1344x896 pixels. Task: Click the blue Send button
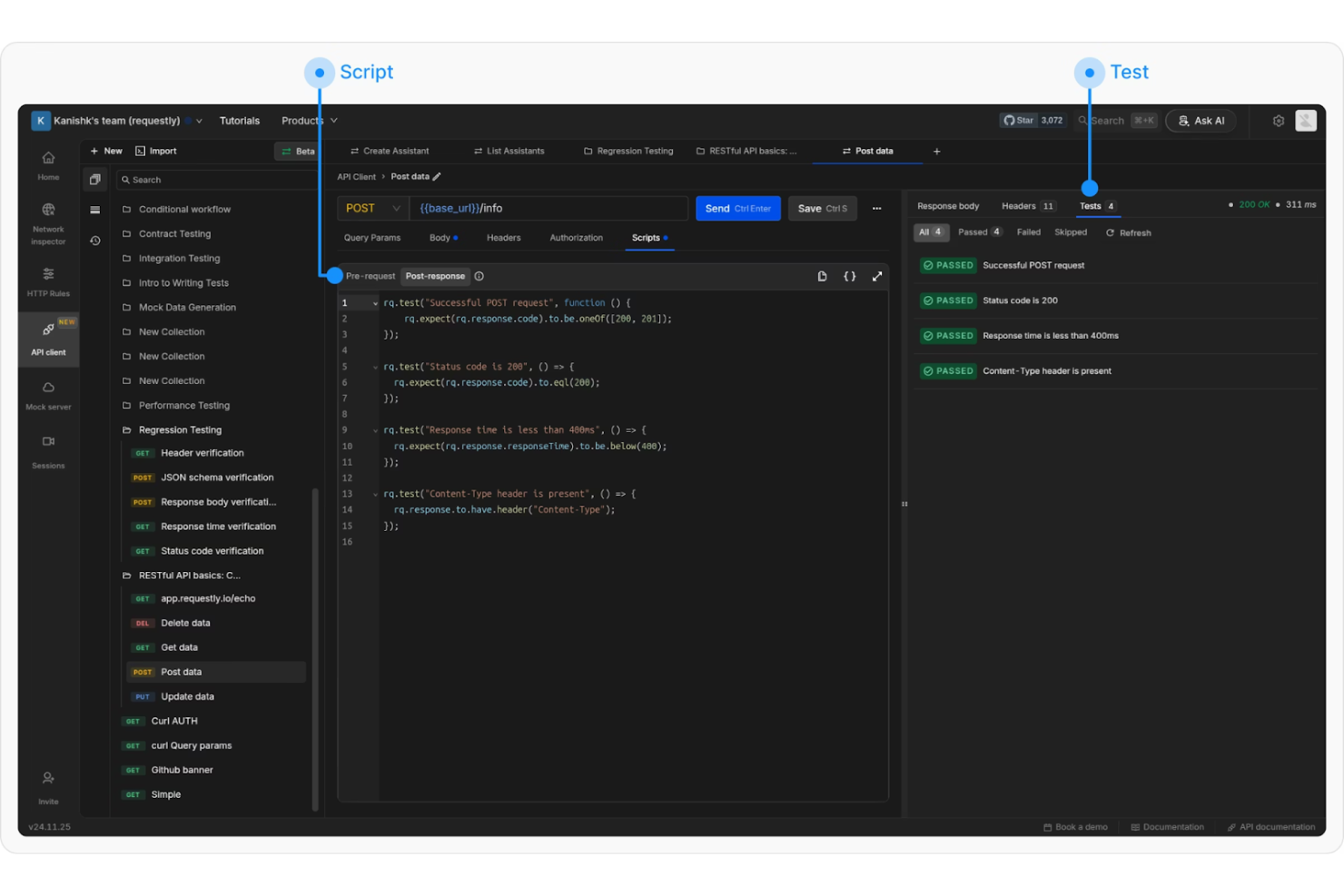pyautogui.click(x=737, y=209)
